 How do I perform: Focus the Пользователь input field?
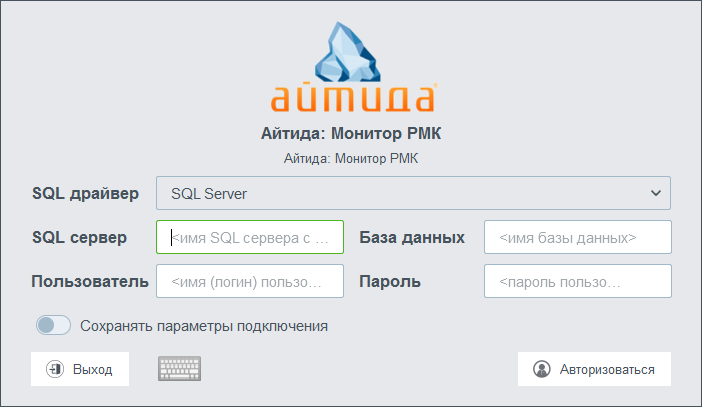tap(250, 281)
